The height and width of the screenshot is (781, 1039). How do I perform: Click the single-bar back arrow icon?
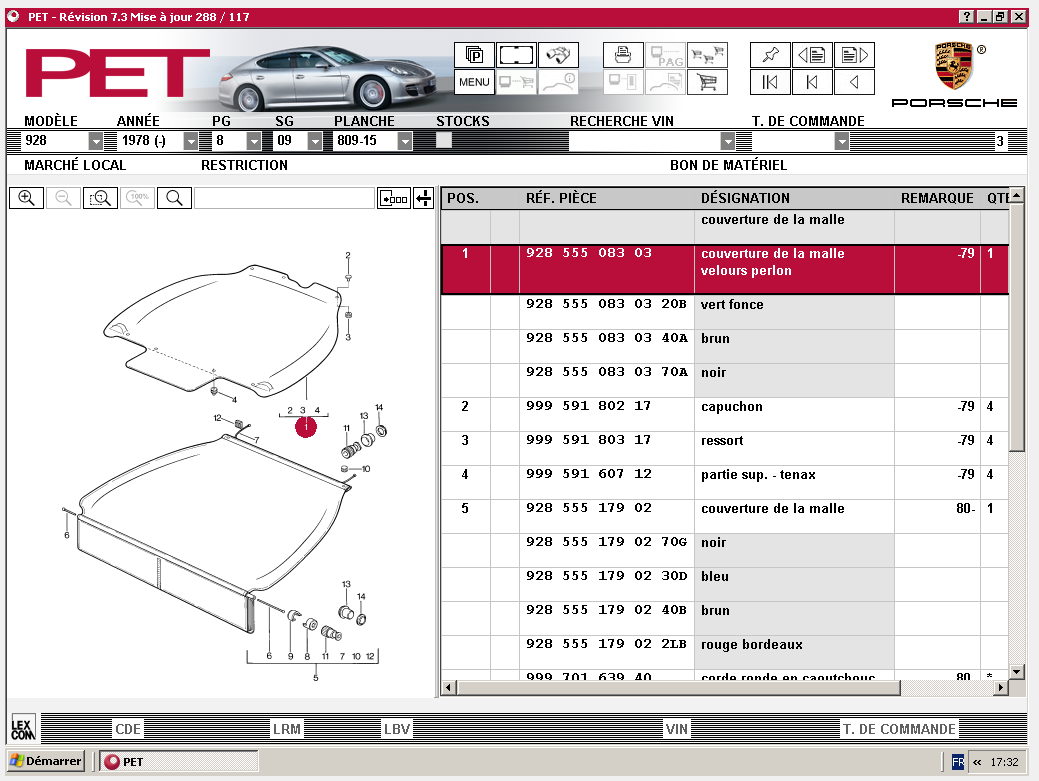click(x=812, y=82)
